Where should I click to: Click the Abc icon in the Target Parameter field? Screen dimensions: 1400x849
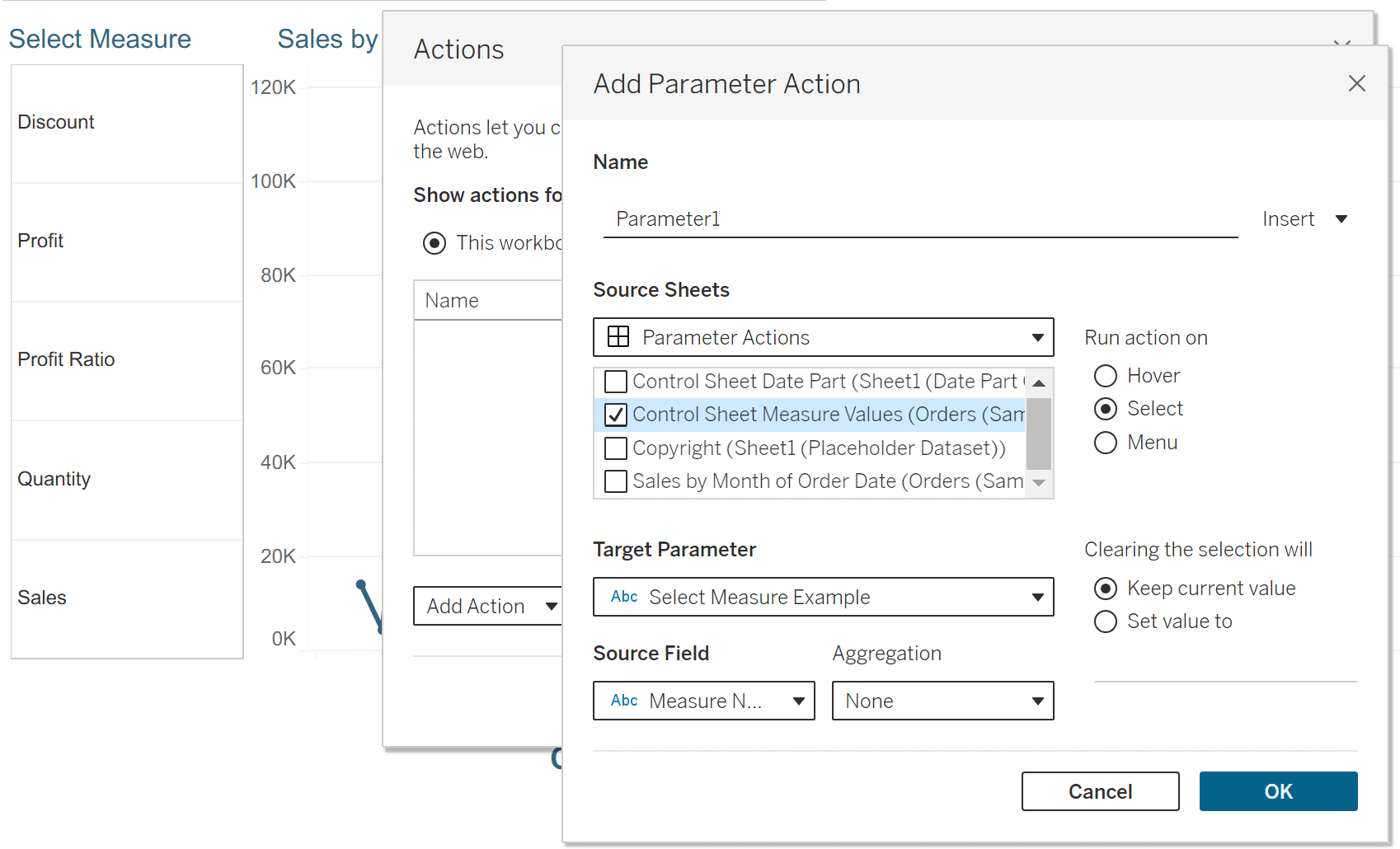point(624,597)
